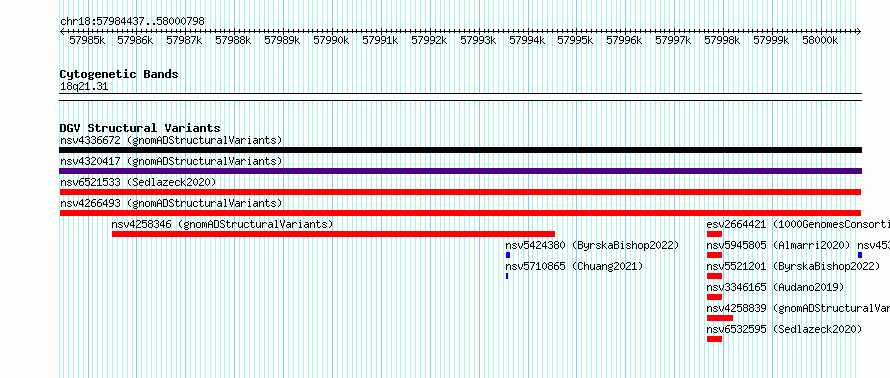
Task: Open the nsv5945805 (Almarri2020) label
Action: (x=778, y=245)
